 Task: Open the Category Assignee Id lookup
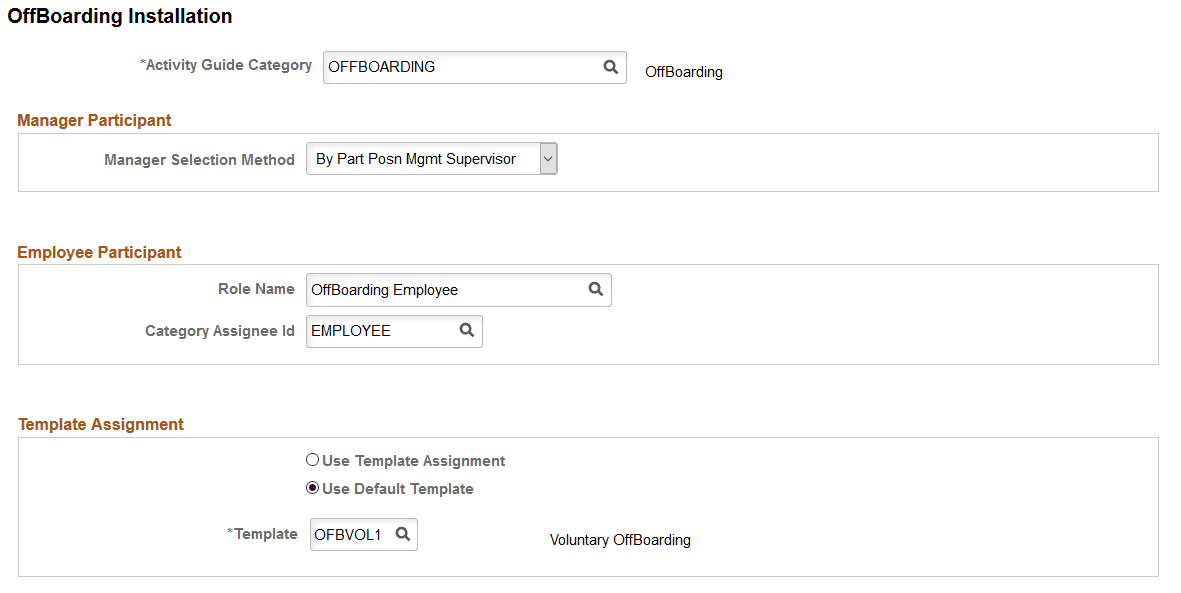466,330
